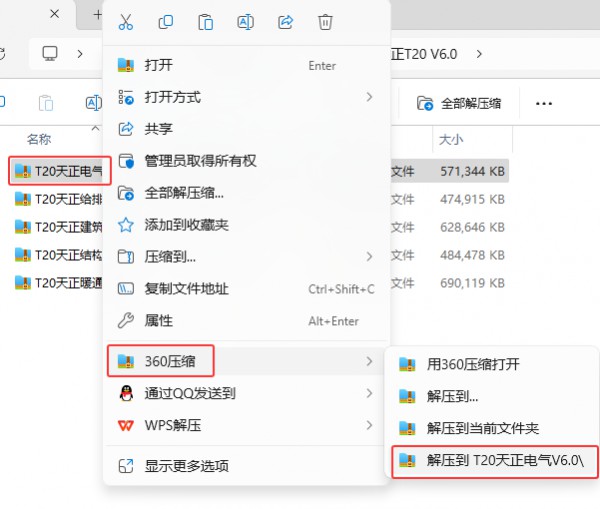
Task: Click the 628,646 KB size cell
Action: click(x=473, y=227)
